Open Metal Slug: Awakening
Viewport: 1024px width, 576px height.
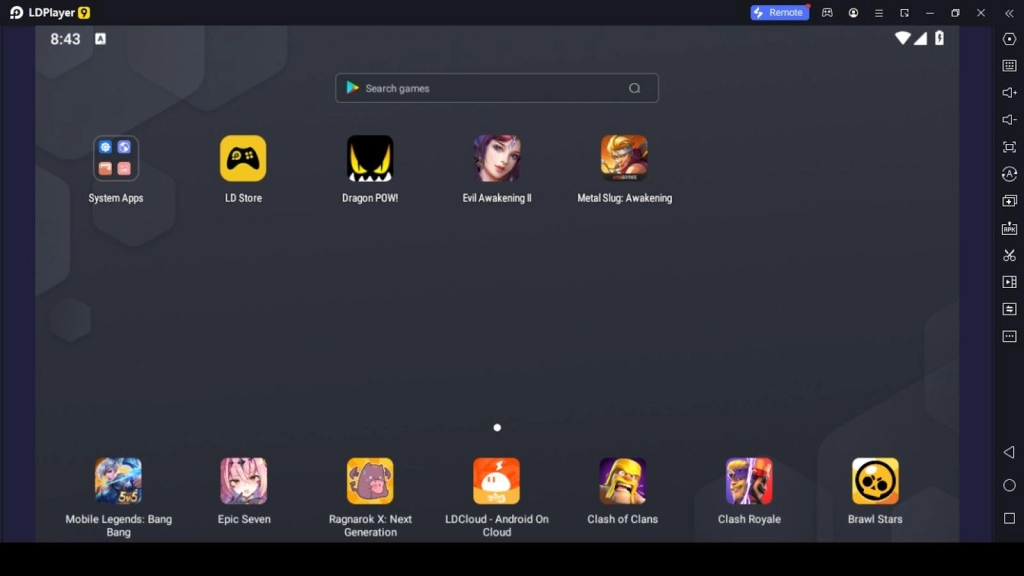[x=624, y=158]
